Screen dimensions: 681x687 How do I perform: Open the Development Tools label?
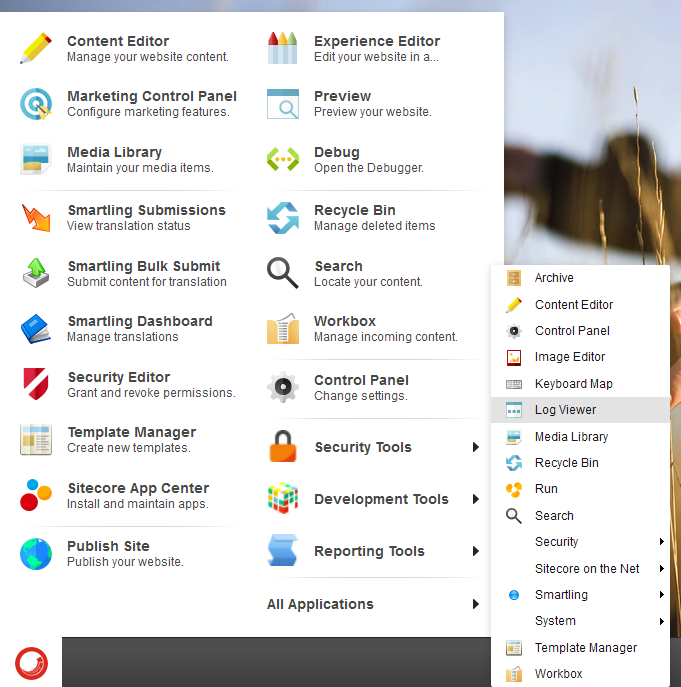381,499
